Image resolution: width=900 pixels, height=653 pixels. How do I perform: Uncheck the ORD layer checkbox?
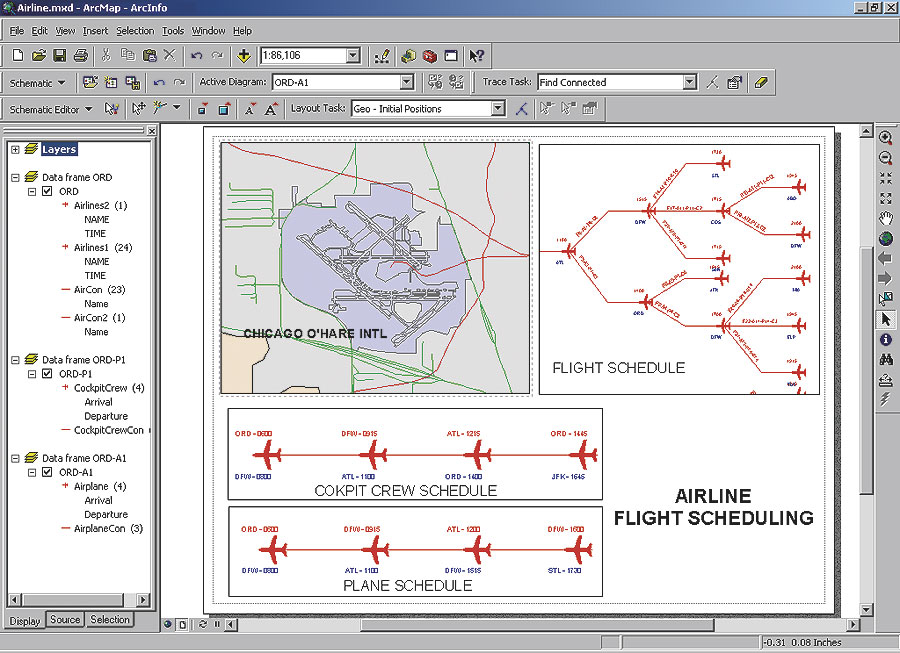click(47, 191)
